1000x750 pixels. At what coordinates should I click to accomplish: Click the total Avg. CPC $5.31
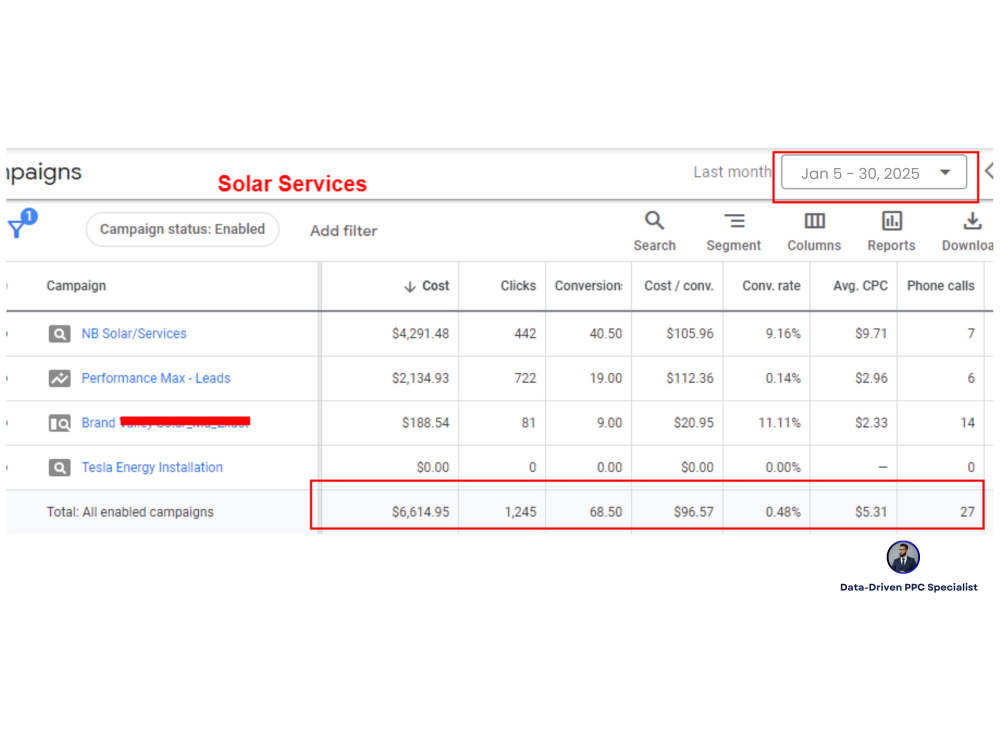pyautogui.click(x=871, y=512)
